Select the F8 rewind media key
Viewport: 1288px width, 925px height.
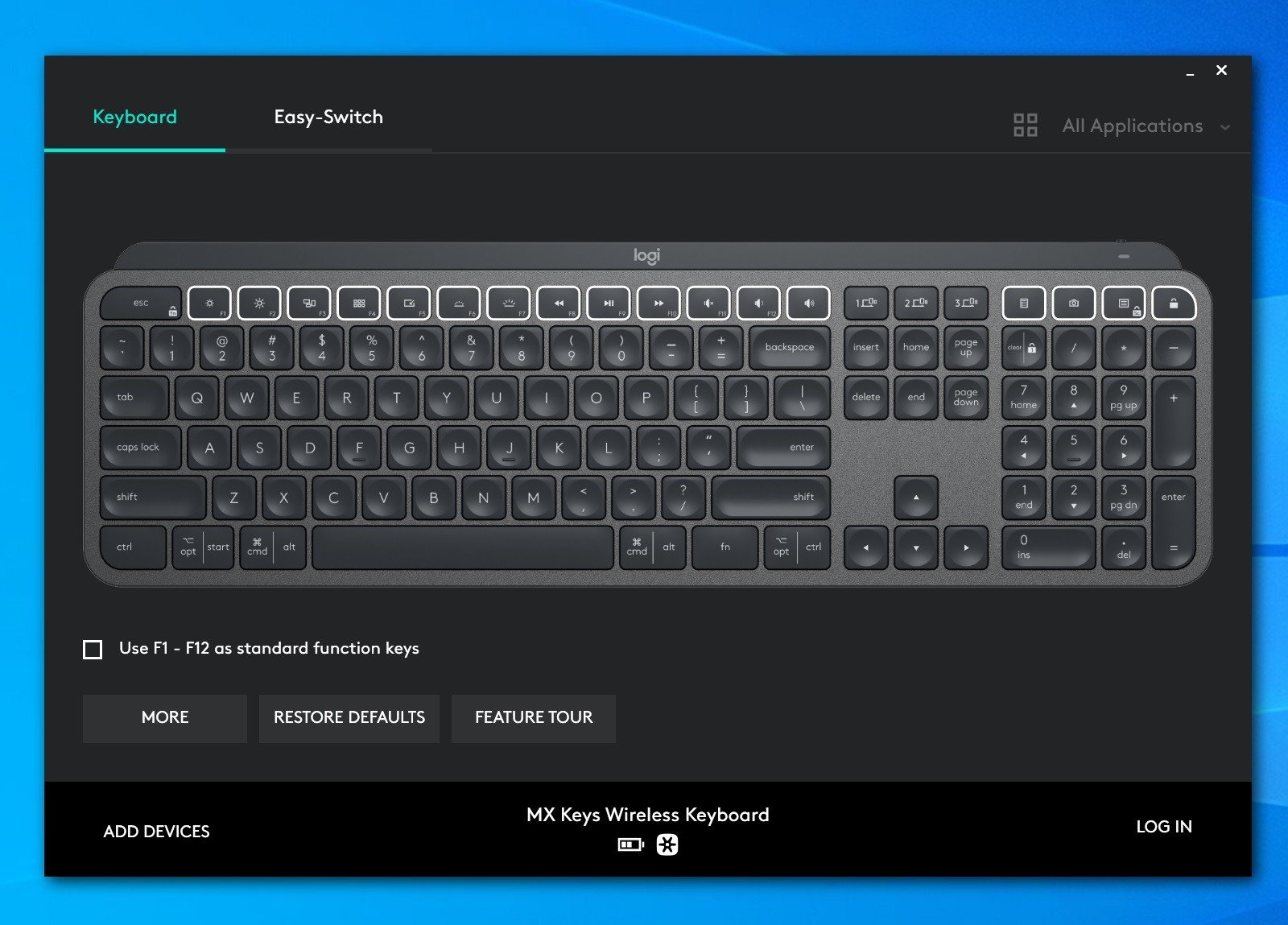pos(559,304)
